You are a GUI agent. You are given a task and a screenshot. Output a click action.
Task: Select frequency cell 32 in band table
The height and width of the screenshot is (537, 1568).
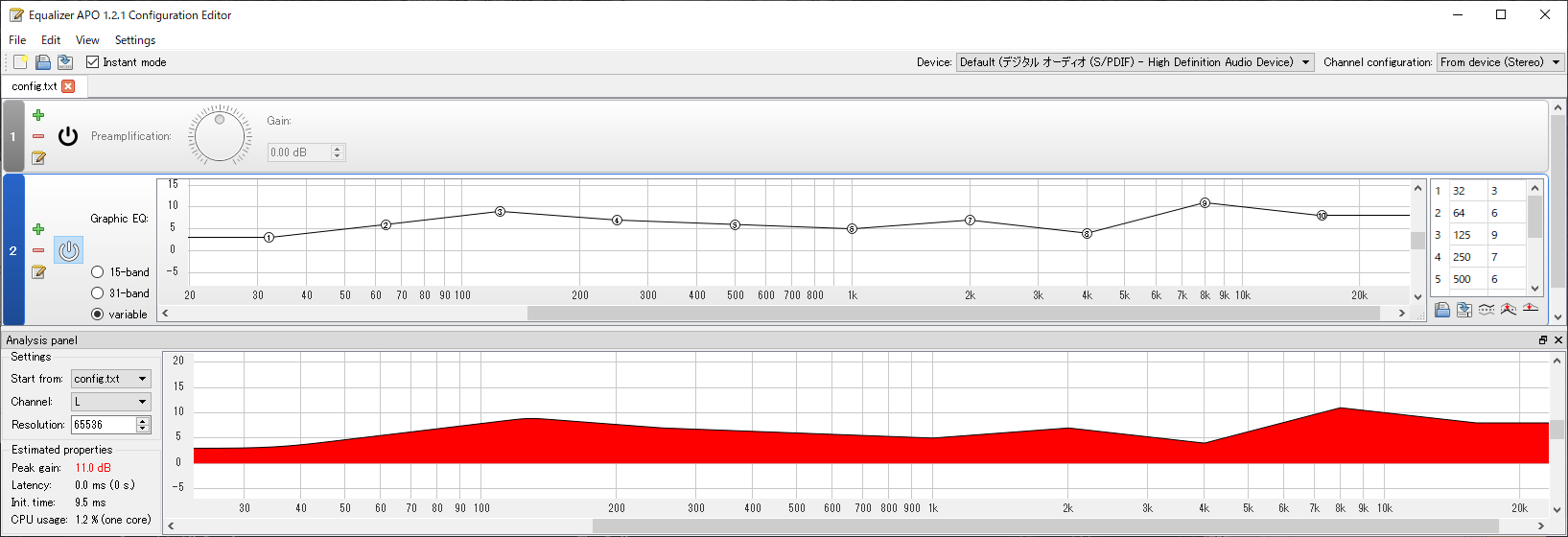[1467, 191]
